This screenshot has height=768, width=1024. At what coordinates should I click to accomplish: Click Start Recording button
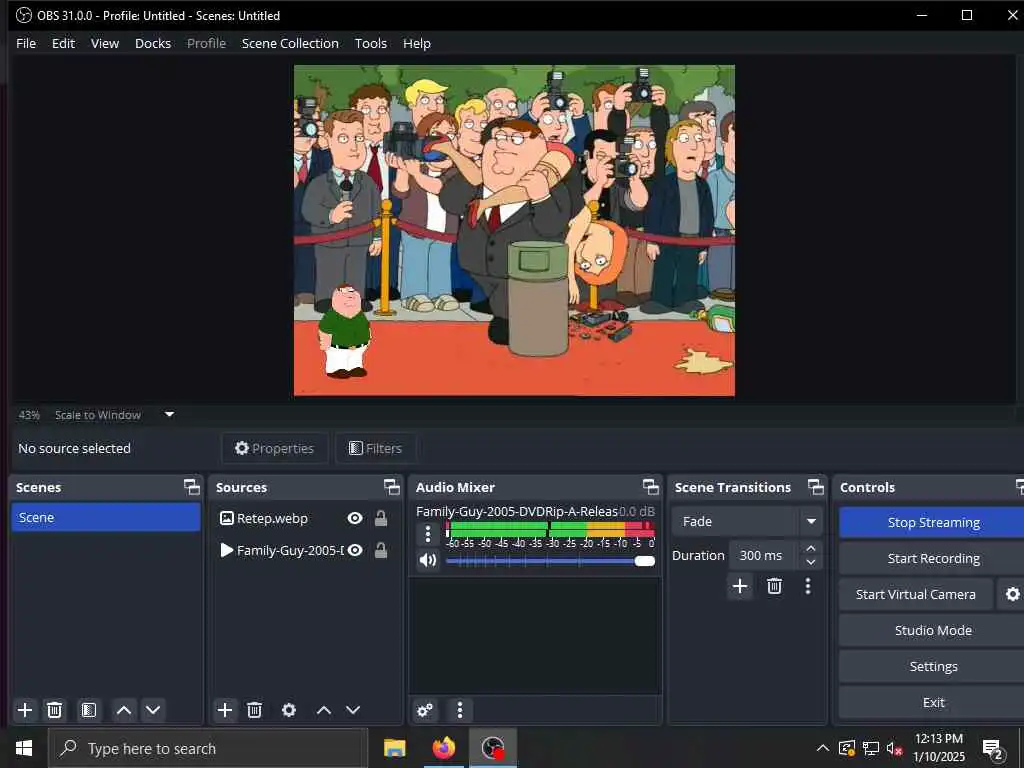tap(933, 558)
